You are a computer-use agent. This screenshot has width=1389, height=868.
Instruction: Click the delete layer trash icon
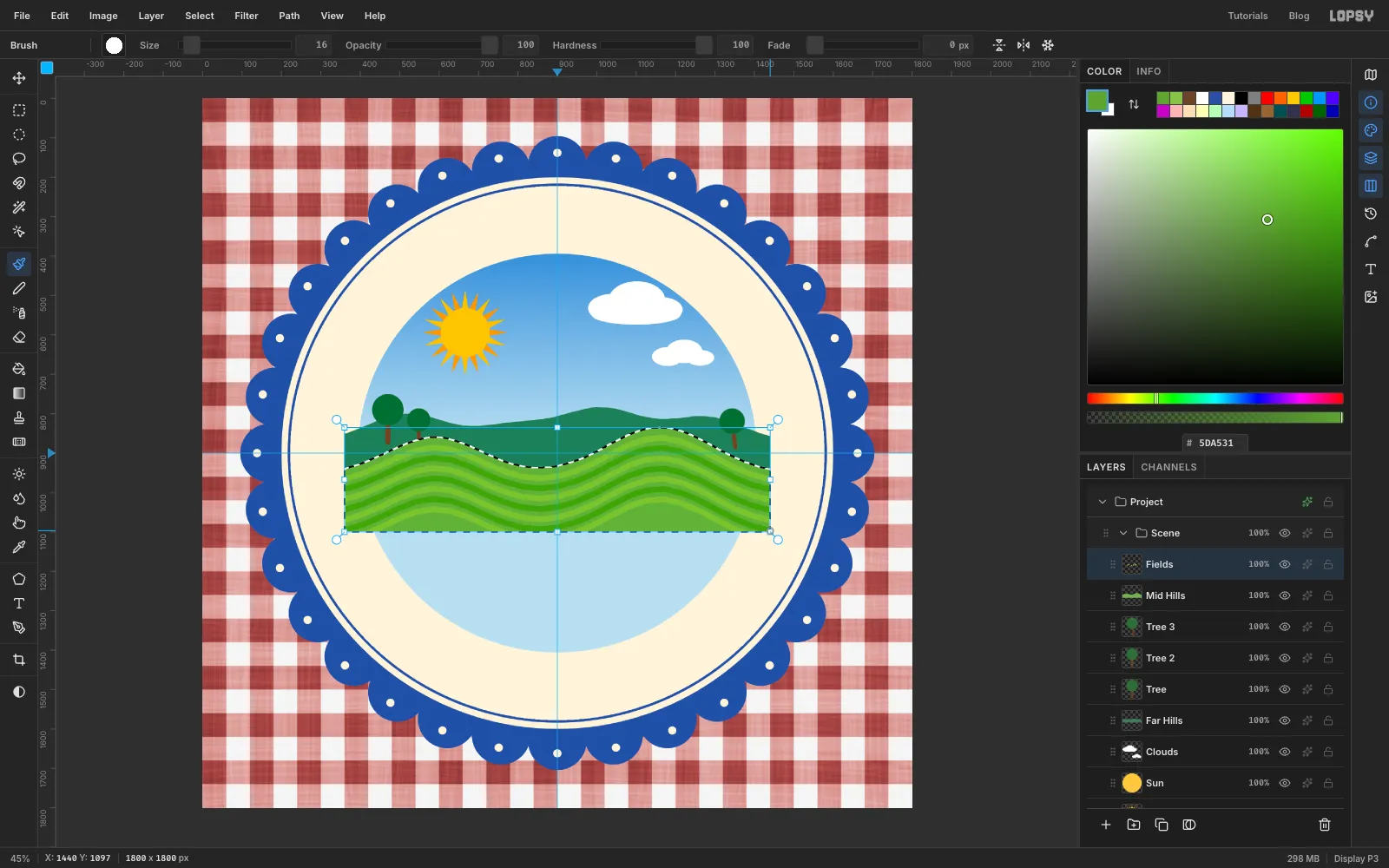(1325, 825)
